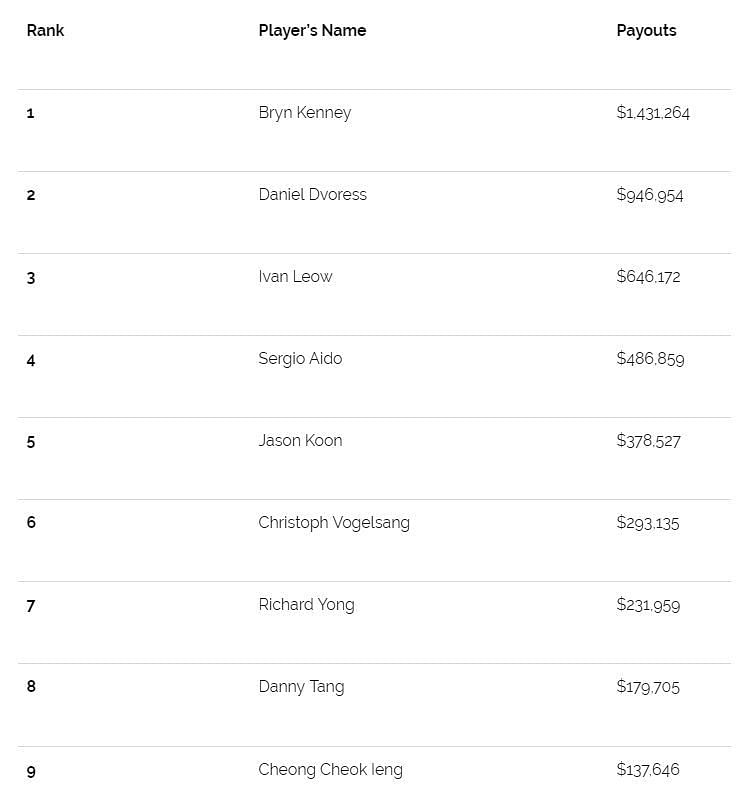Click the Richard Yong name entry
The height and width of the screenshot is (804, 748).
click(306, 605)
